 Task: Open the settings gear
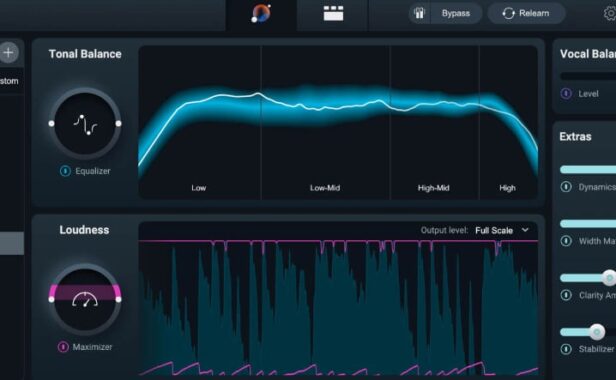click(610, 14)
